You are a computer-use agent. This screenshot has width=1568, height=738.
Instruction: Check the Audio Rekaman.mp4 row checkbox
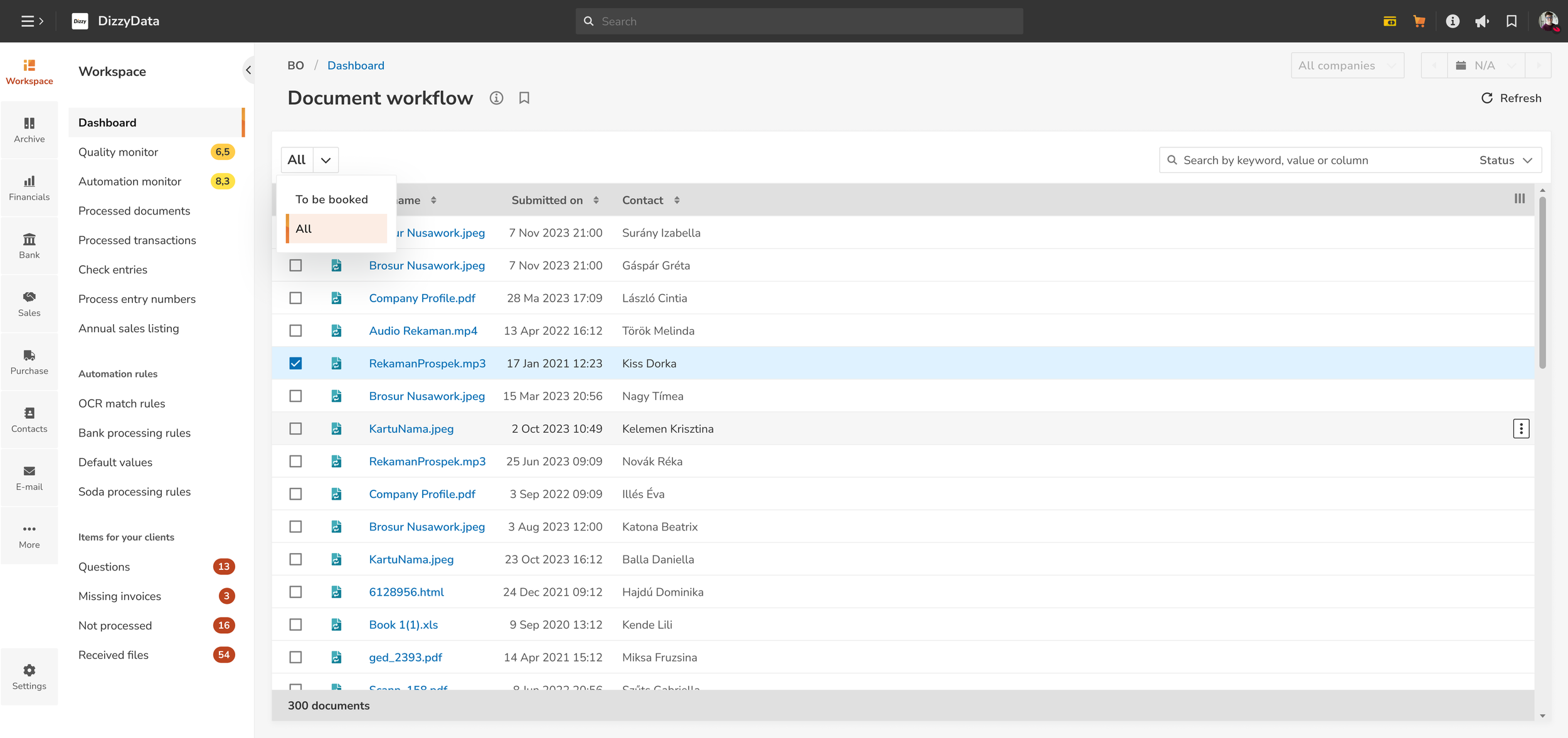(295, 331)
